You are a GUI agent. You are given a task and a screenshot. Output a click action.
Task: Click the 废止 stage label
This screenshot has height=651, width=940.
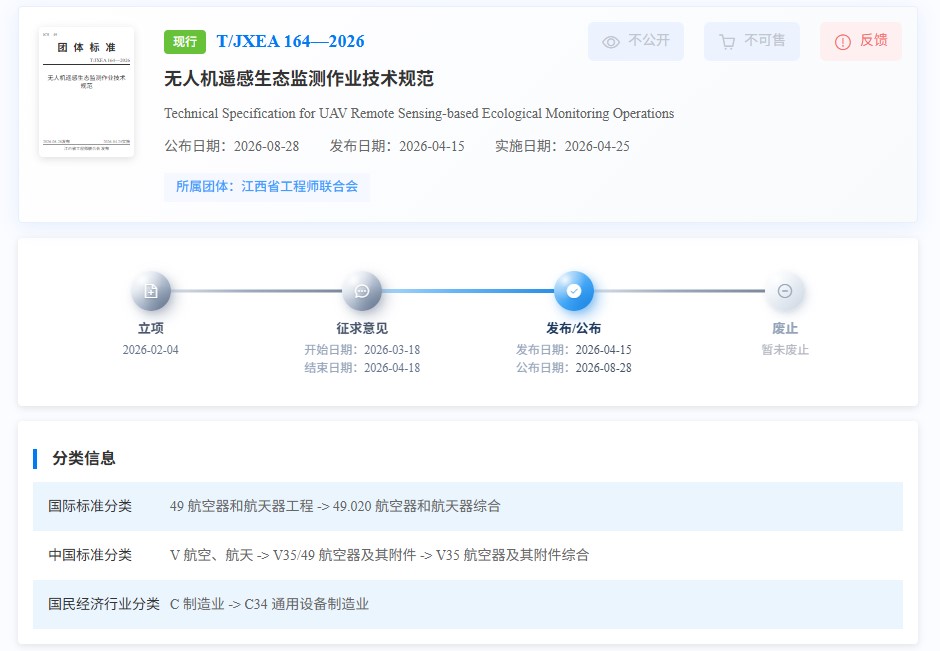tap(785, 328)
